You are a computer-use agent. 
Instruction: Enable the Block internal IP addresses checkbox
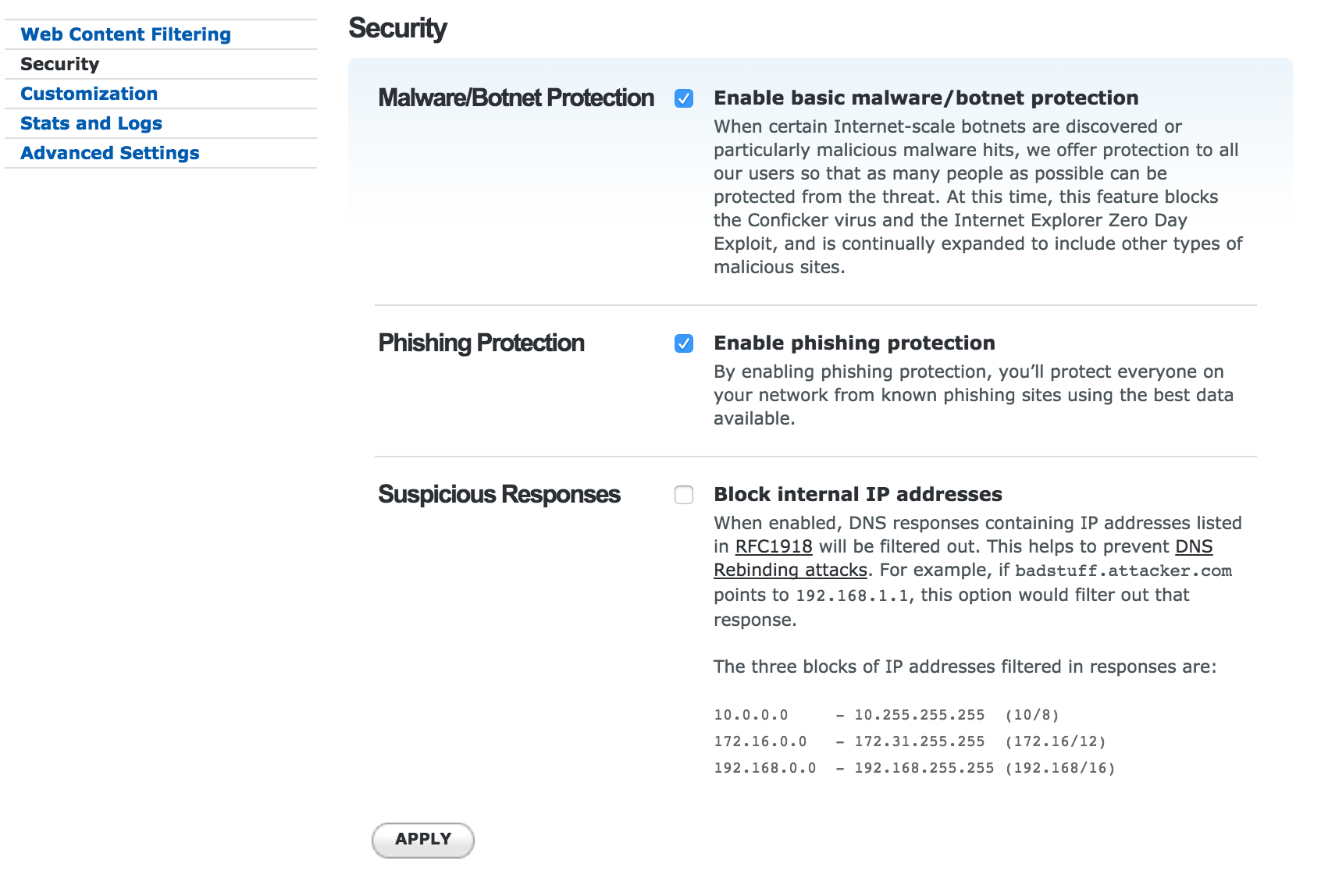684,495
